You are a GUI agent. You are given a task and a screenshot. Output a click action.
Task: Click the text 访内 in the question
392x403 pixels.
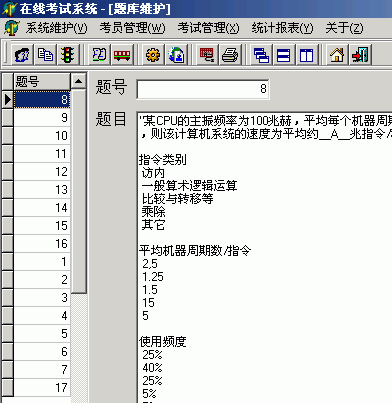pos(153,172)
